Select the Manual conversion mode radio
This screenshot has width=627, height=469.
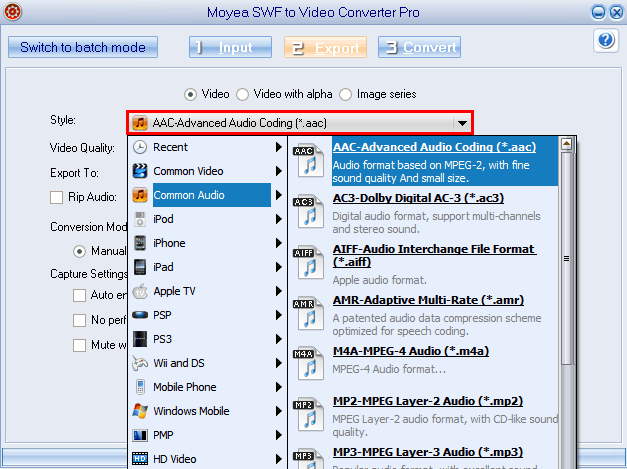click(x=80, y=251)
